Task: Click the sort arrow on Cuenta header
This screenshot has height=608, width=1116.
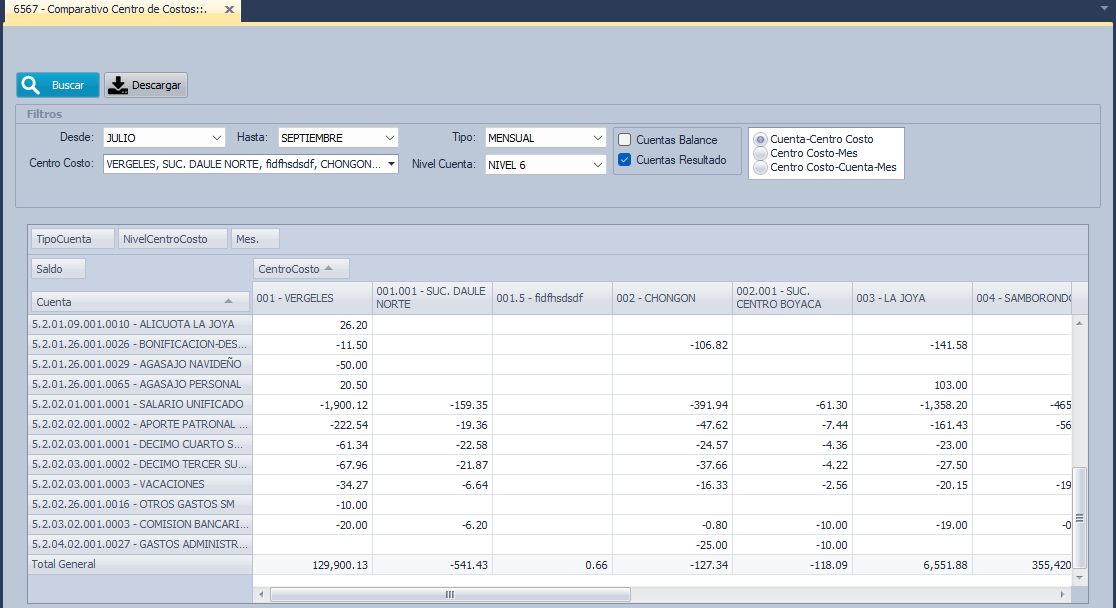Action: [x=229, y=301]
